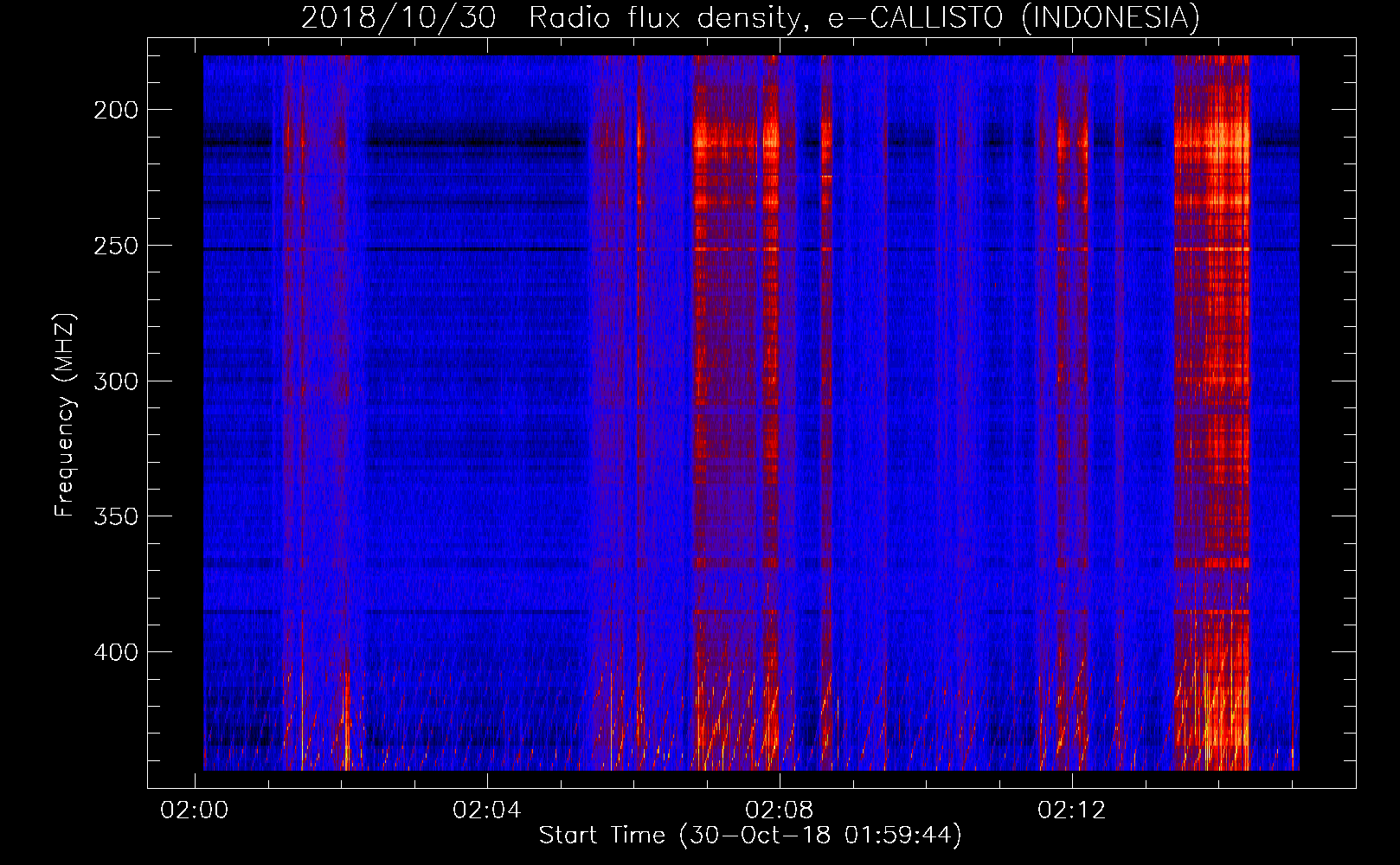Click the '200' frequency tick label
The height and width of the screenshot is (865, 1400).
(x=116, y=110)
